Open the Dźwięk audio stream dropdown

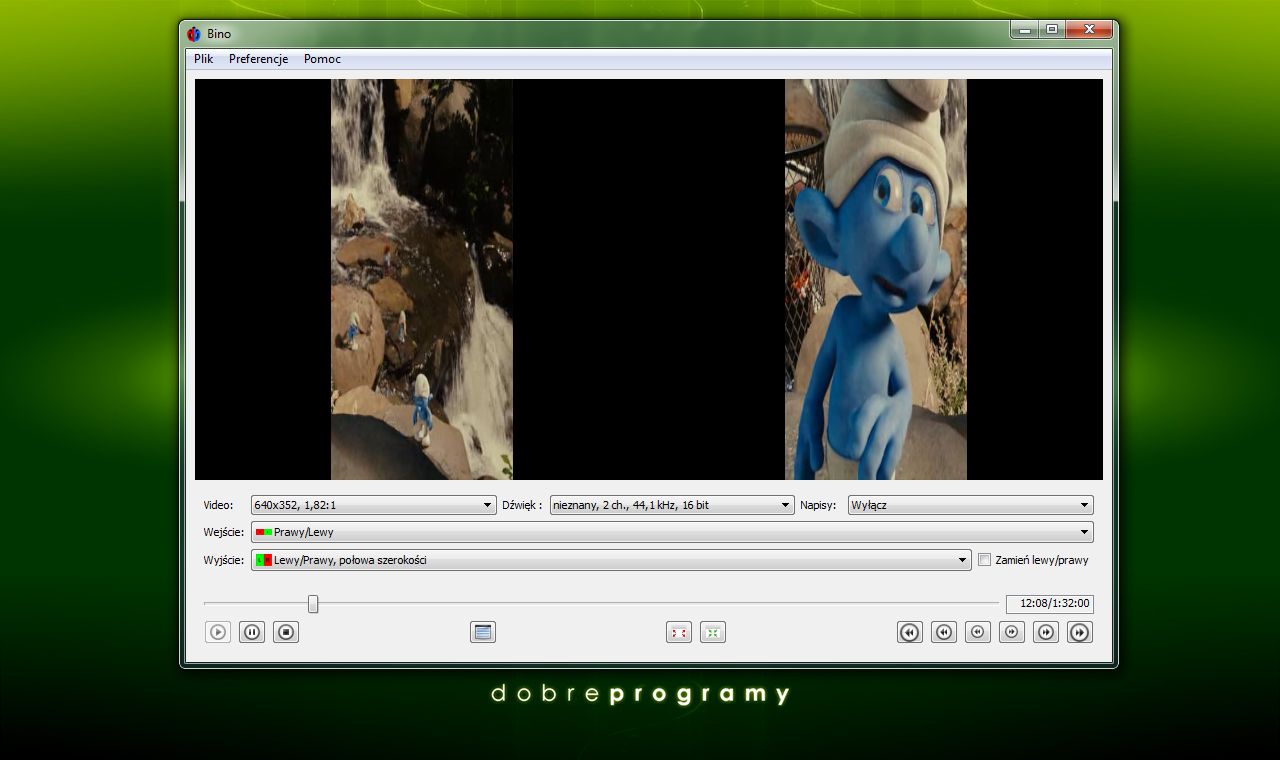[x=673, y=505]
